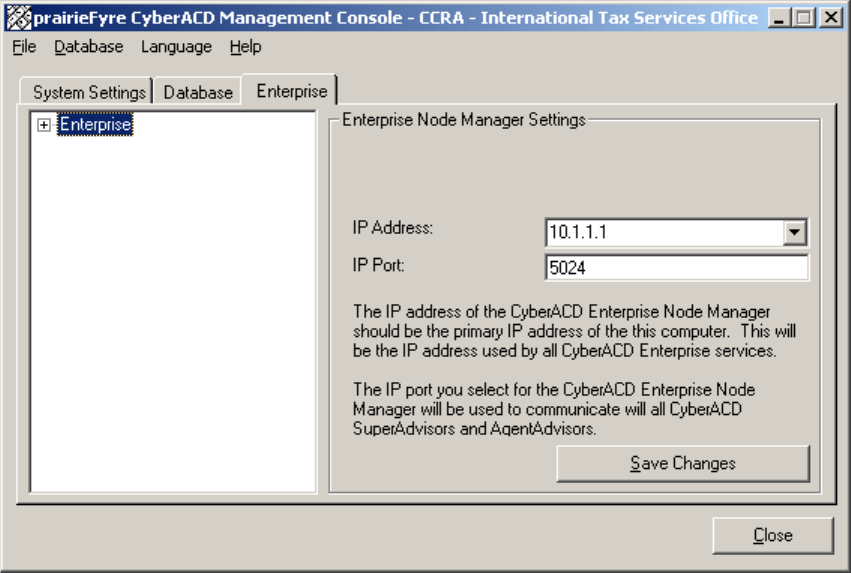Maximize the Management Console window
The image size is (851, 573).
pos(804,18)
